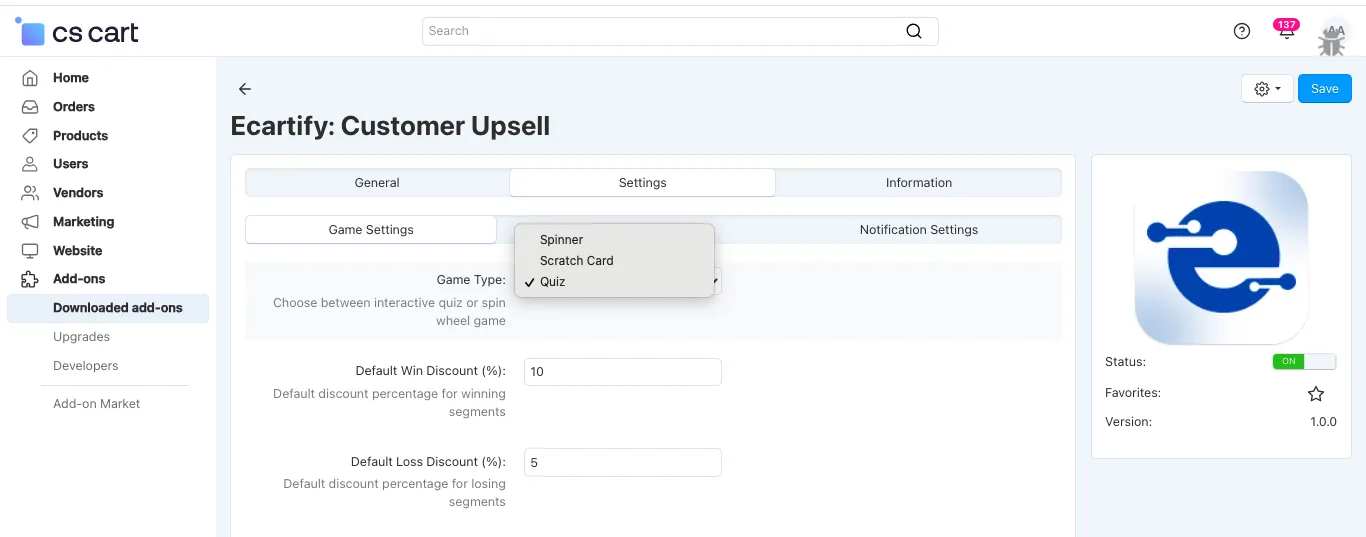Open Add-on Market link

coord(97,404)
